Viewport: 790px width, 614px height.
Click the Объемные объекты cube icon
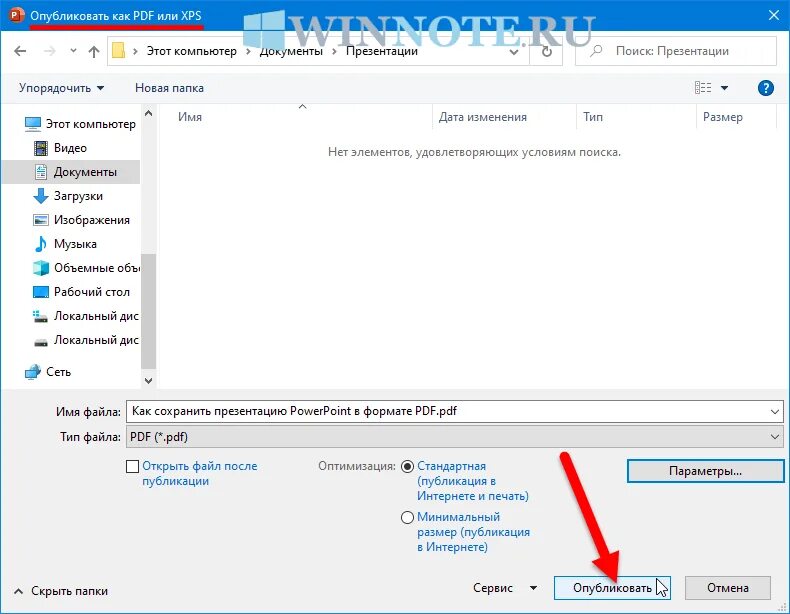tap(41, 268)
